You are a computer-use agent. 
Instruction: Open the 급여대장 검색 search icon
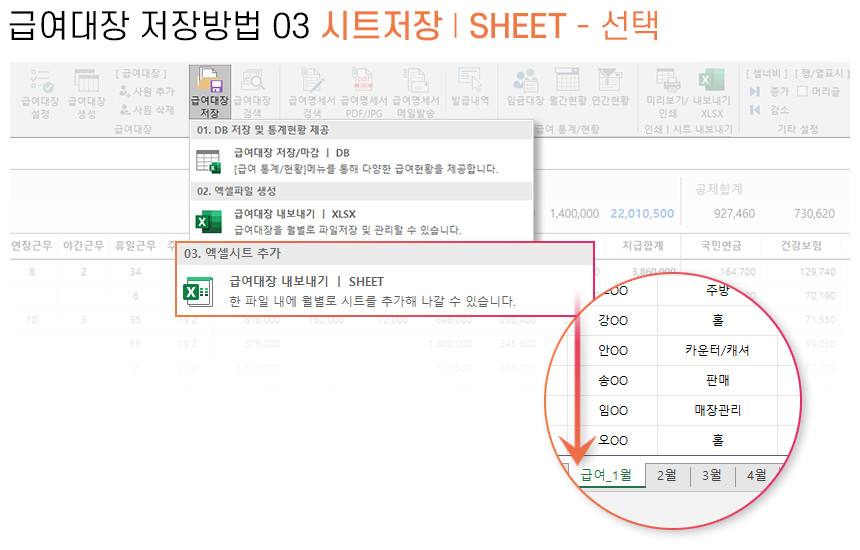tap(251, 92)
